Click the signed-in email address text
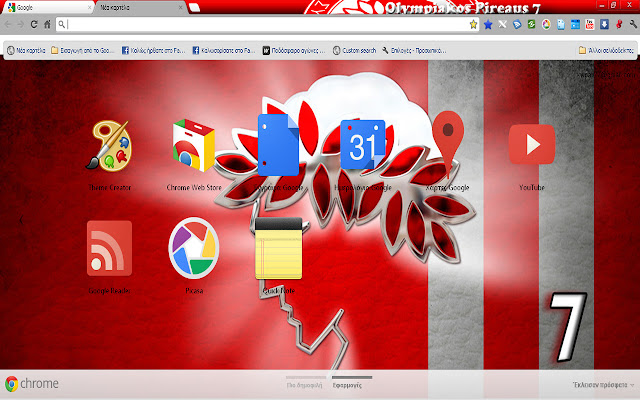Screen dimensions: 640x400 (607, 75)
